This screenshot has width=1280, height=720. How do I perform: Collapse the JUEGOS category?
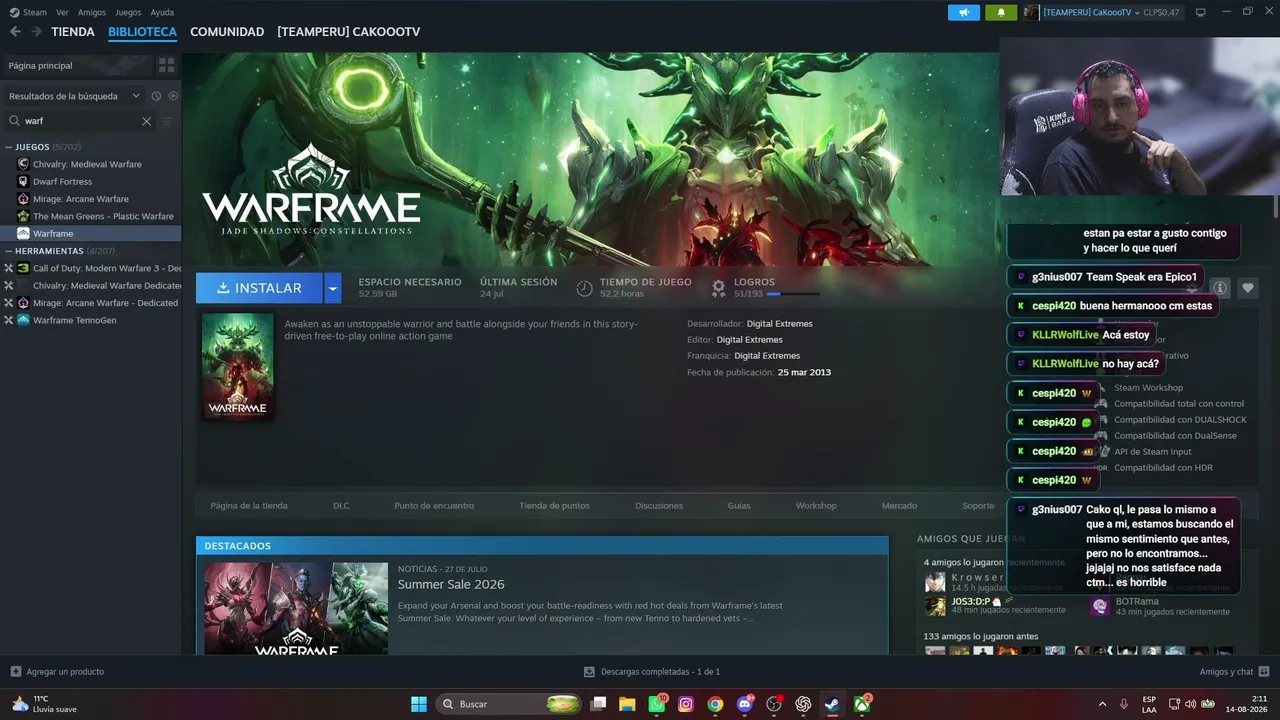pos(8,147)
